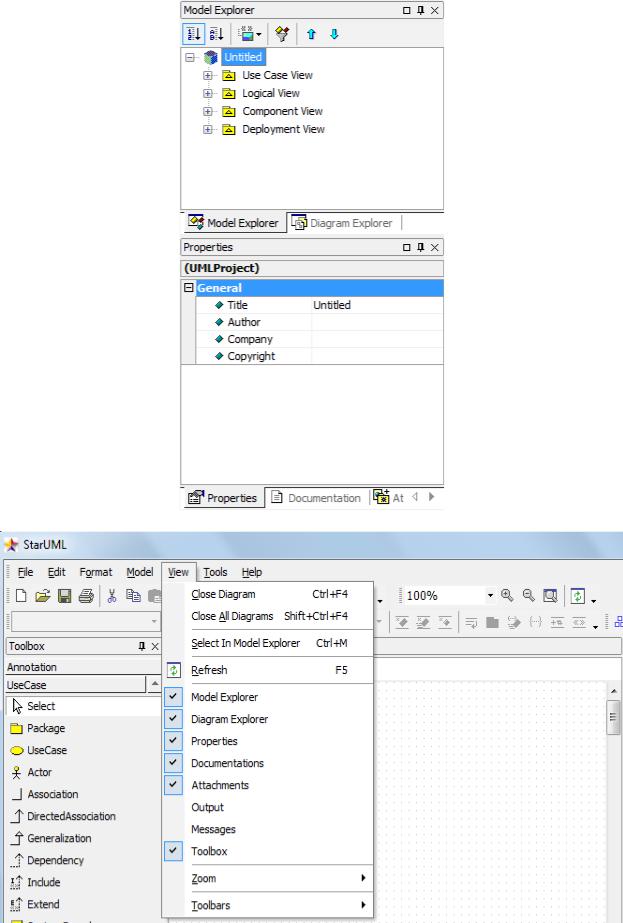Switch to the Documentation tab
Viewport: 623px width, 923px height.
tap(316, 498)
